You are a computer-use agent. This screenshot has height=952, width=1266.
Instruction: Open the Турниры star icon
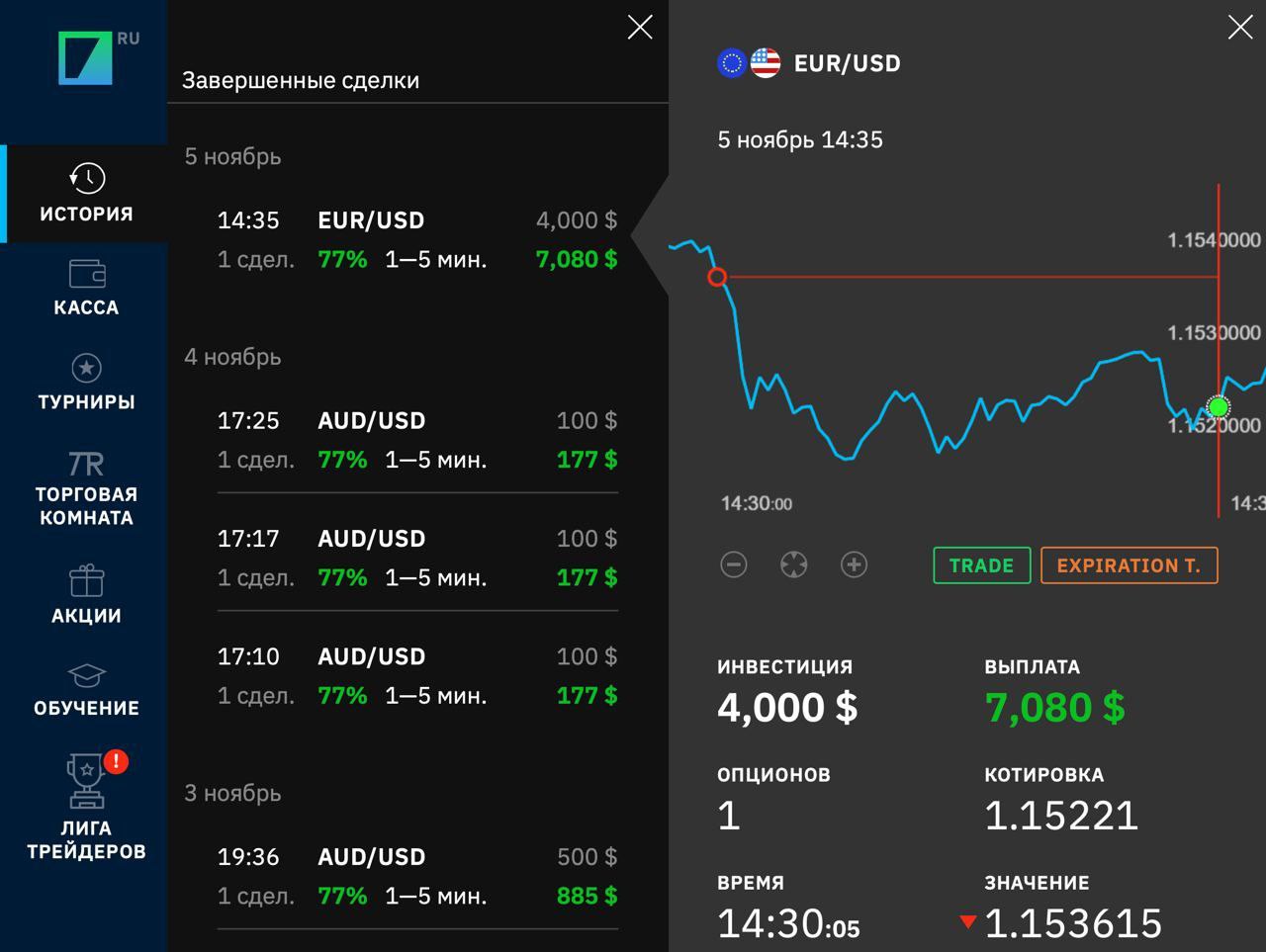coord(87,368)
